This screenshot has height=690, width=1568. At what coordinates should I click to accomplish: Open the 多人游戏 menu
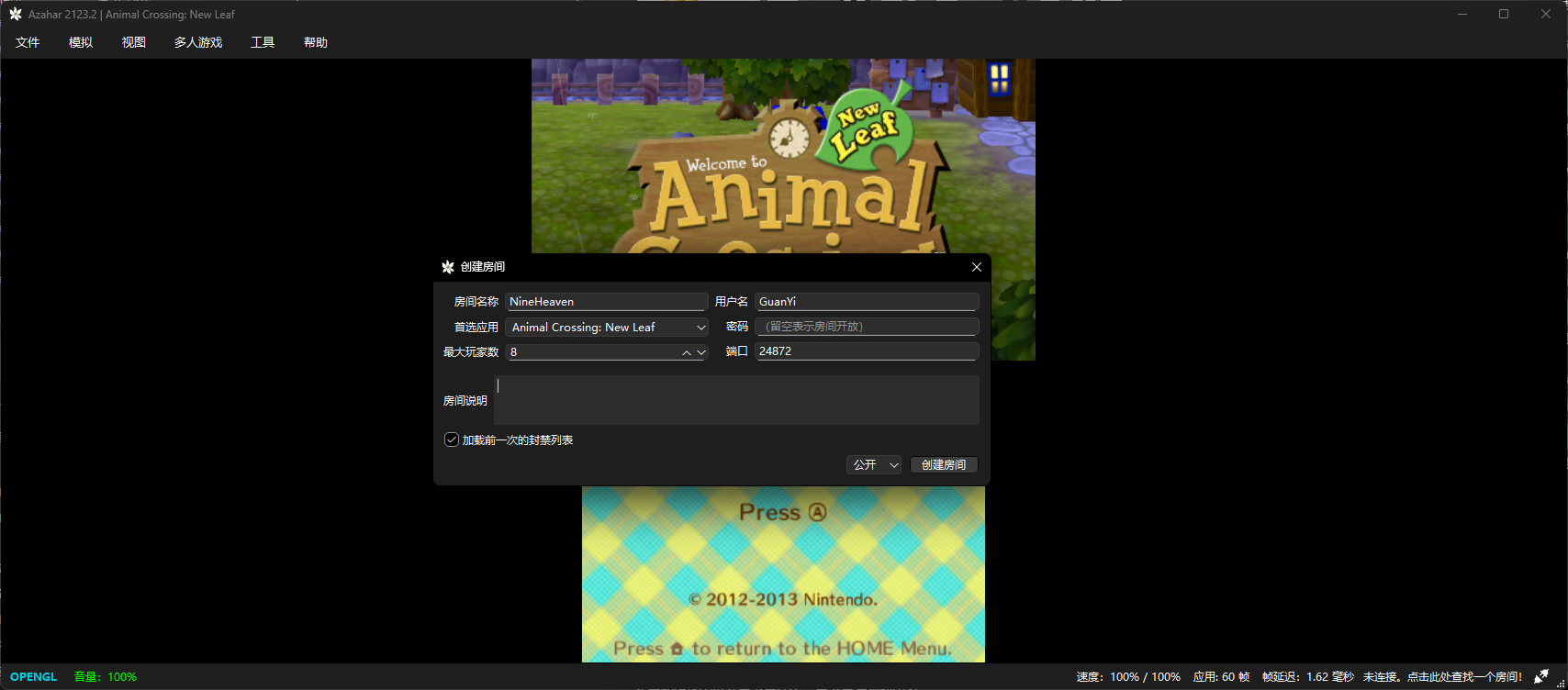click(198, 42)
